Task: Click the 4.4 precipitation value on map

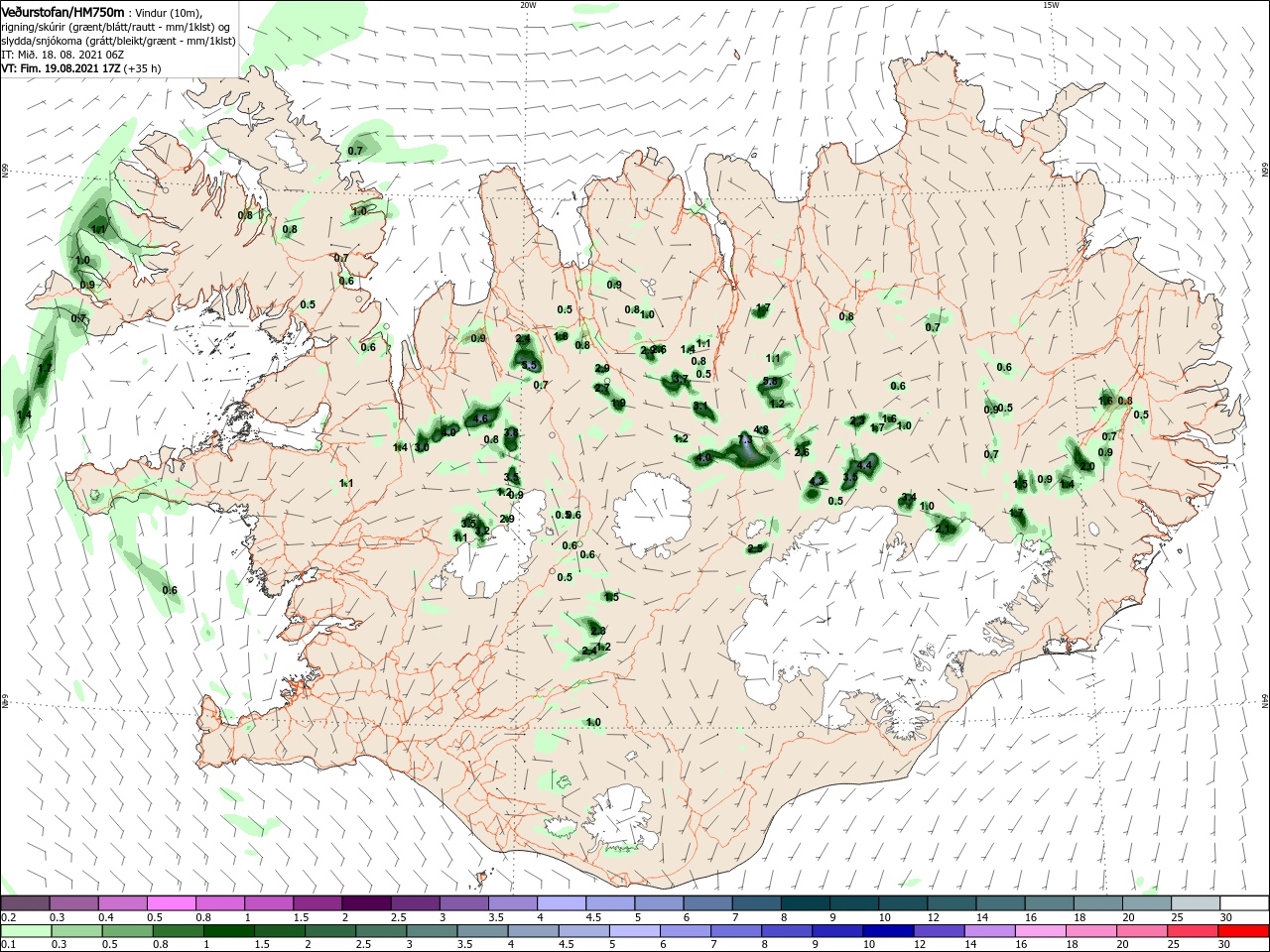Action: 864,465
